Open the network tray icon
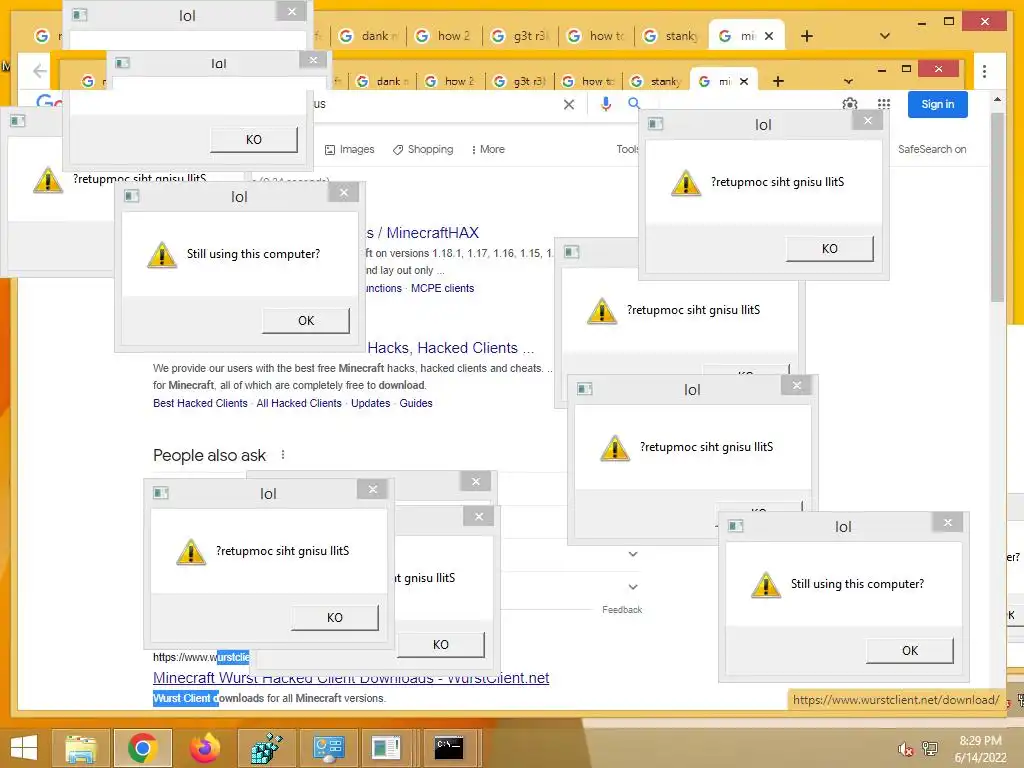The height and width of the screenshot is (768, 1024). (930, 748)
